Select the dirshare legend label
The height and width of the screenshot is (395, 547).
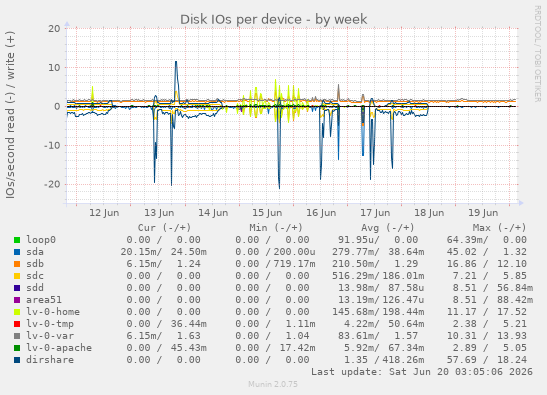pyautogui.click(x=50, y=359)
